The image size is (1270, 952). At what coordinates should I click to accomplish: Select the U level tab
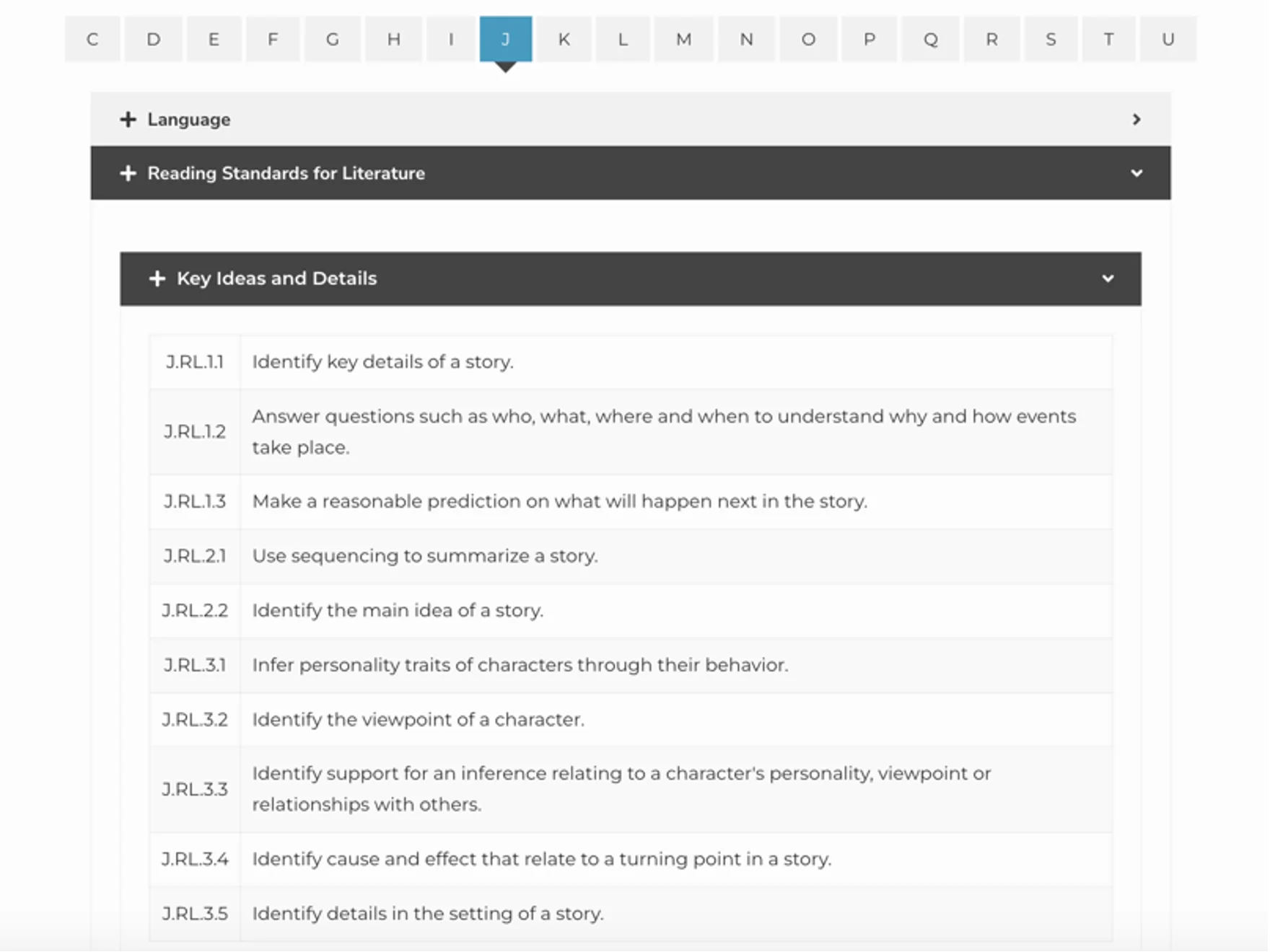(x=1168, y=39)
